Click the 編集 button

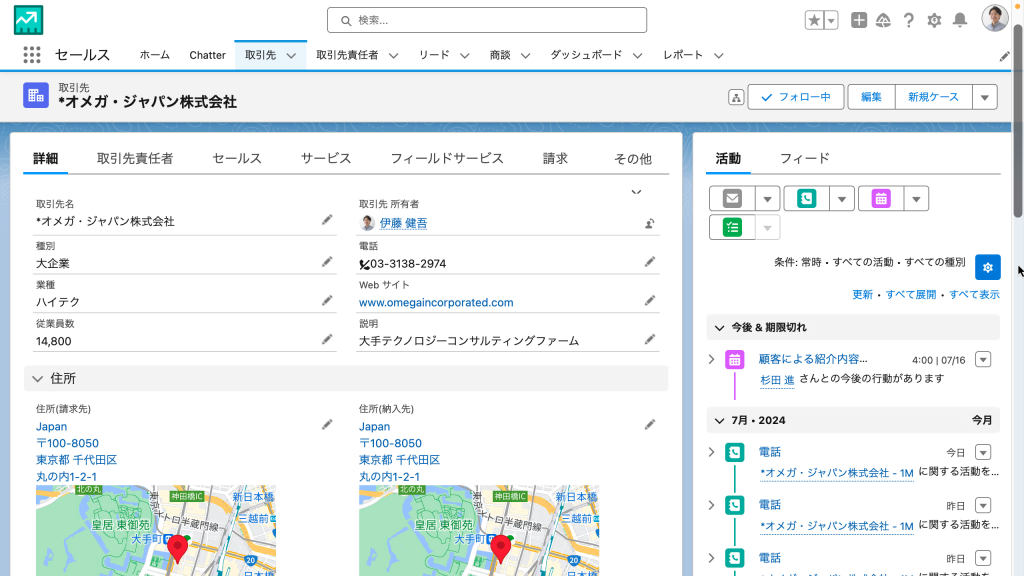click(x=871, y=97)
